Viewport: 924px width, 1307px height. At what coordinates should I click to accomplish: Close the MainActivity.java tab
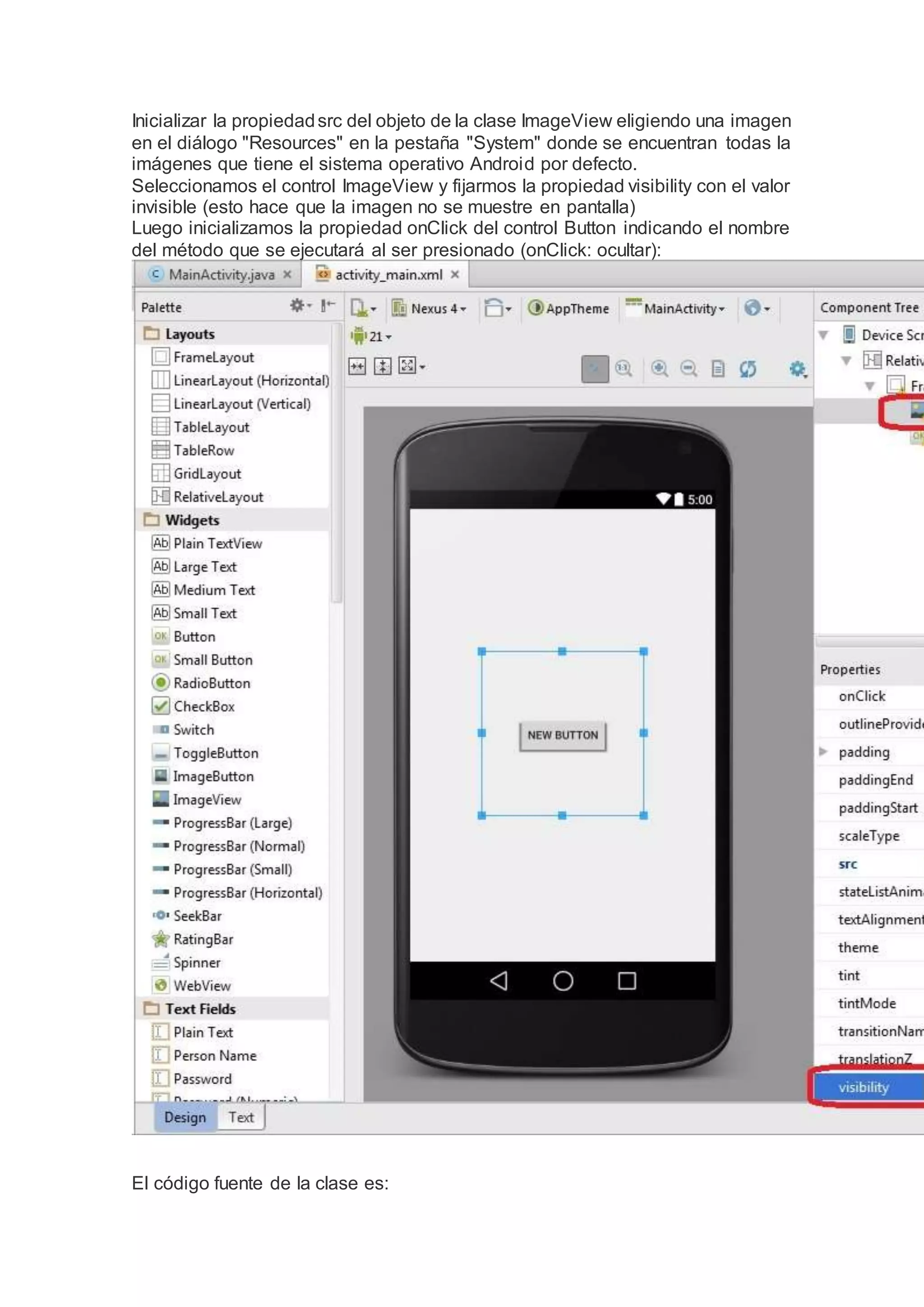[287, 274]
